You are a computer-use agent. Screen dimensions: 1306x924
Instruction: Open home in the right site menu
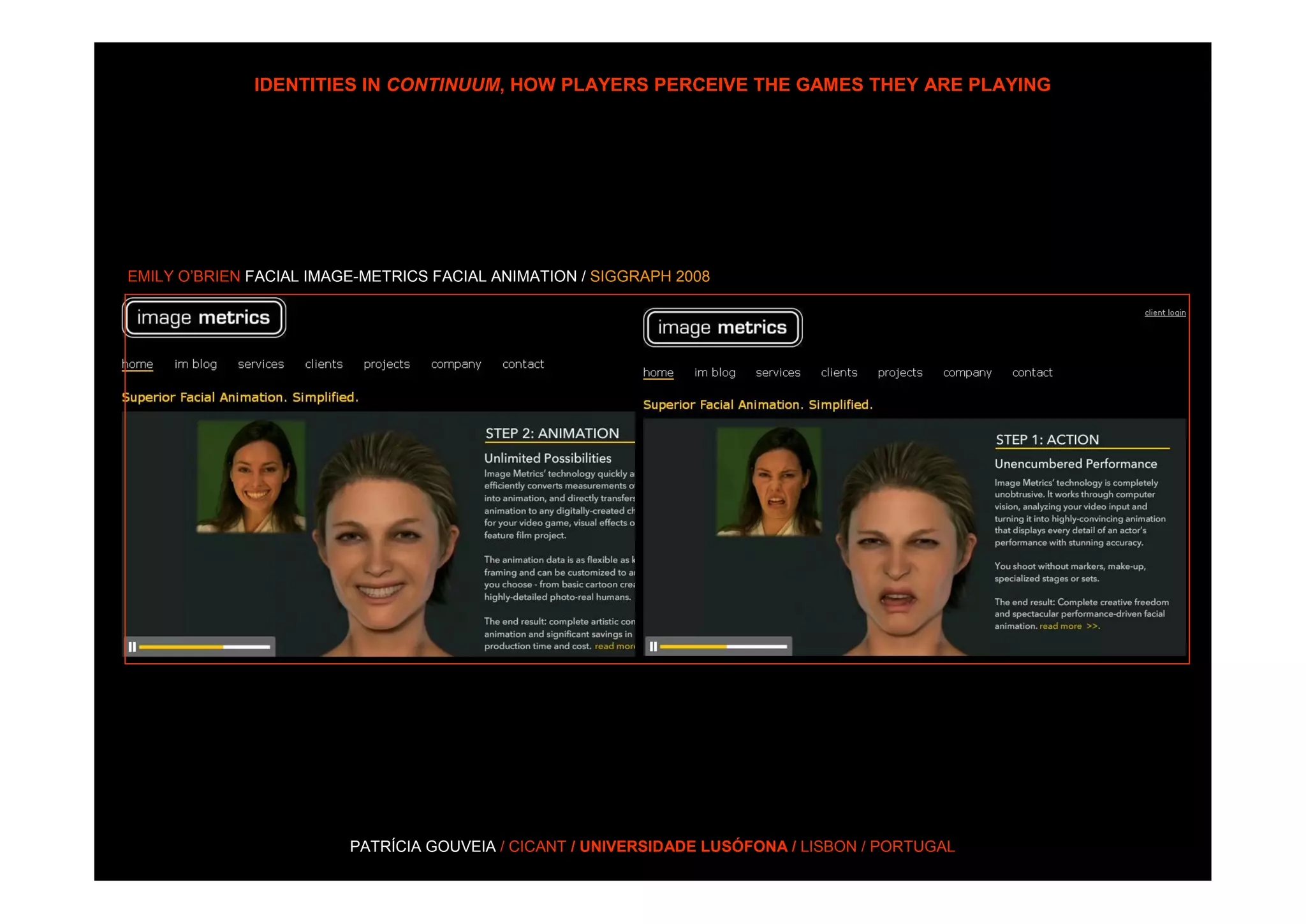pyautogui.click(x=658, y=372)
